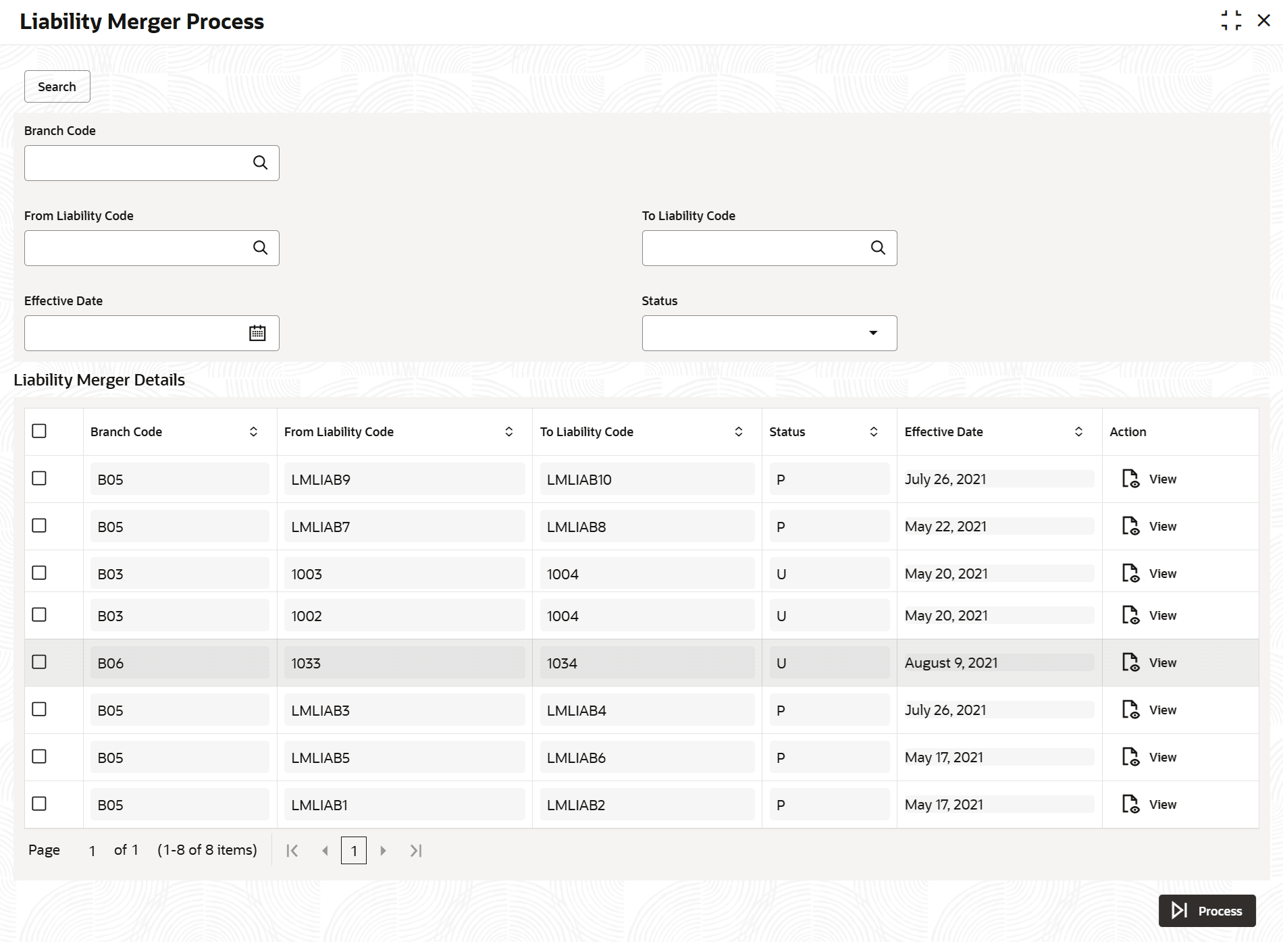This screenshot has height=952, width=1283.
Task: Open To Liability Code lookup icon
Action: coord(878,248)
